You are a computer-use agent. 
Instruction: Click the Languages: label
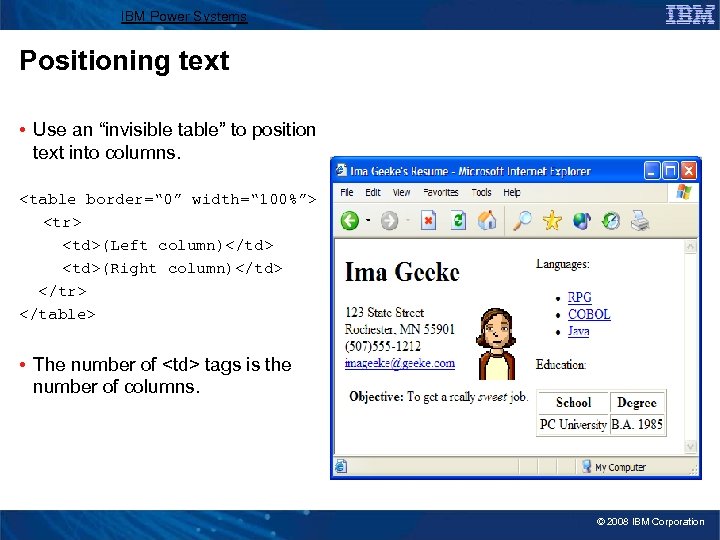point(562,264)
